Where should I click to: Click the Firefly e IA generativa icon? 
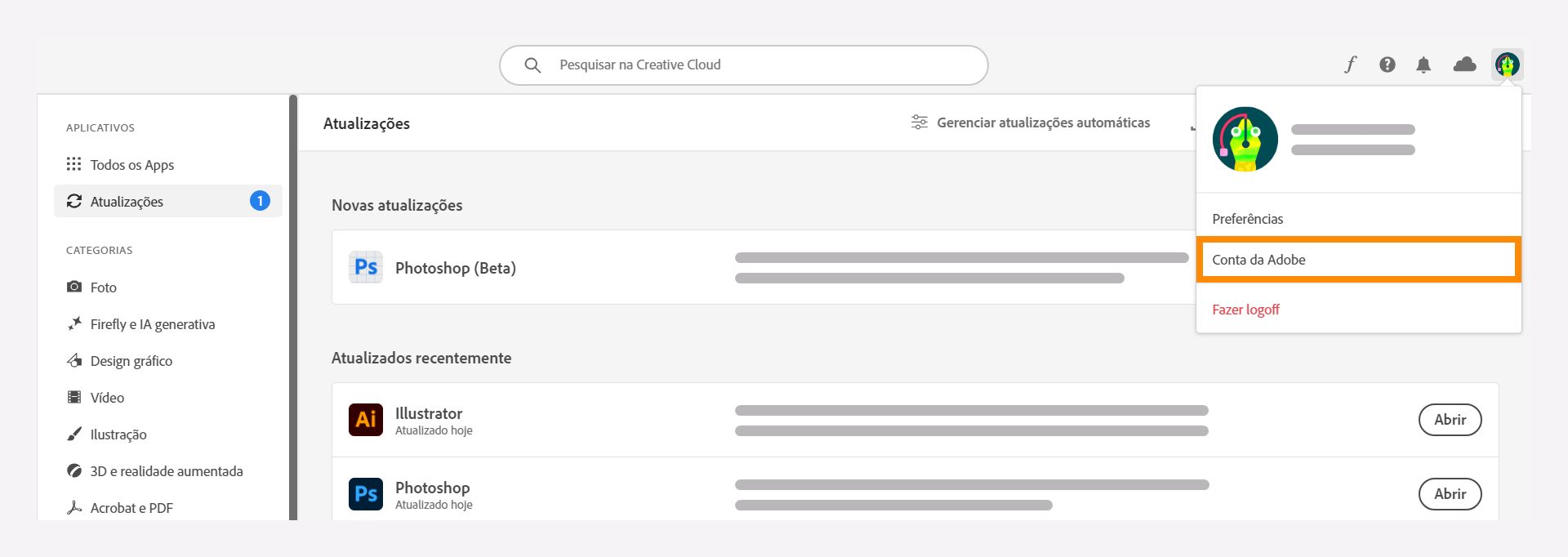[x=74, y=323]
